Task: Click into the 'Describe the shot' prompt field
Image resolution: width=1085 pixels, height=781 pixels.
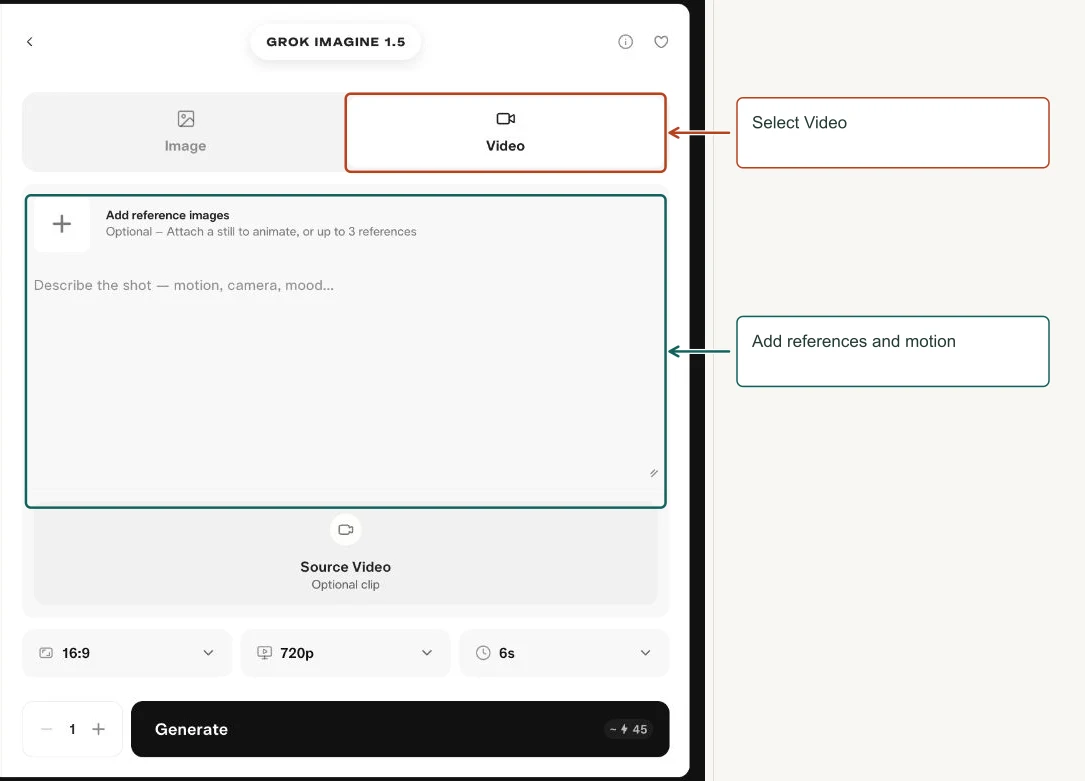Action: (345, 377)
